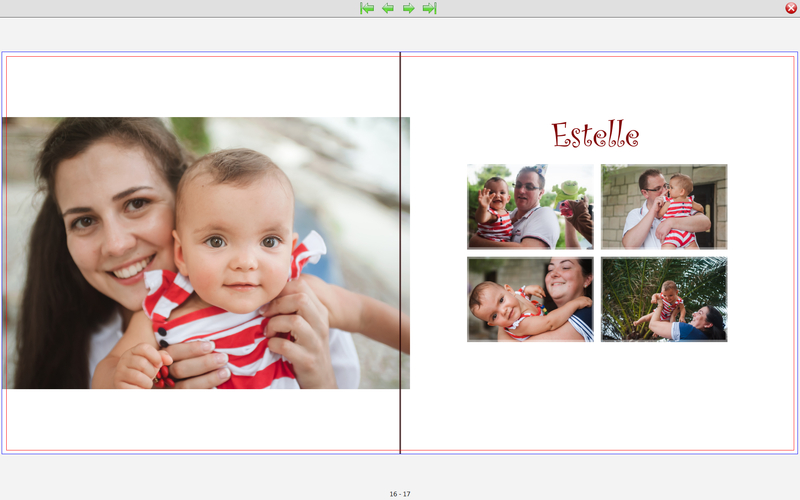This screenshot has width=800, height=500.
Task: Click the 16 - 17 page indicator
Action: click(400, 494)
